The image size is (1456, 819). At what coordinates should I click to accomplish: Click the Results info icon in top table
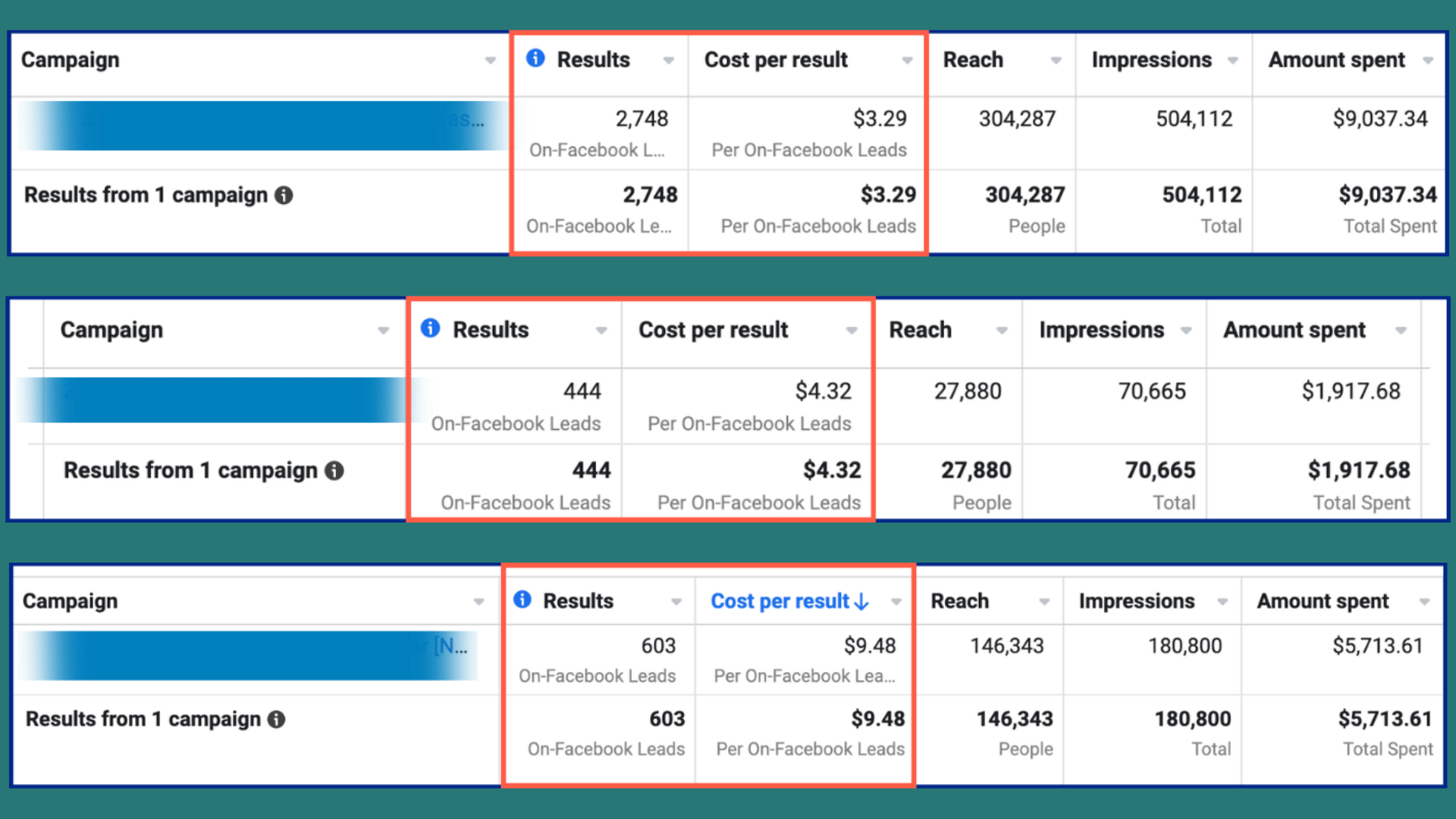535,58
